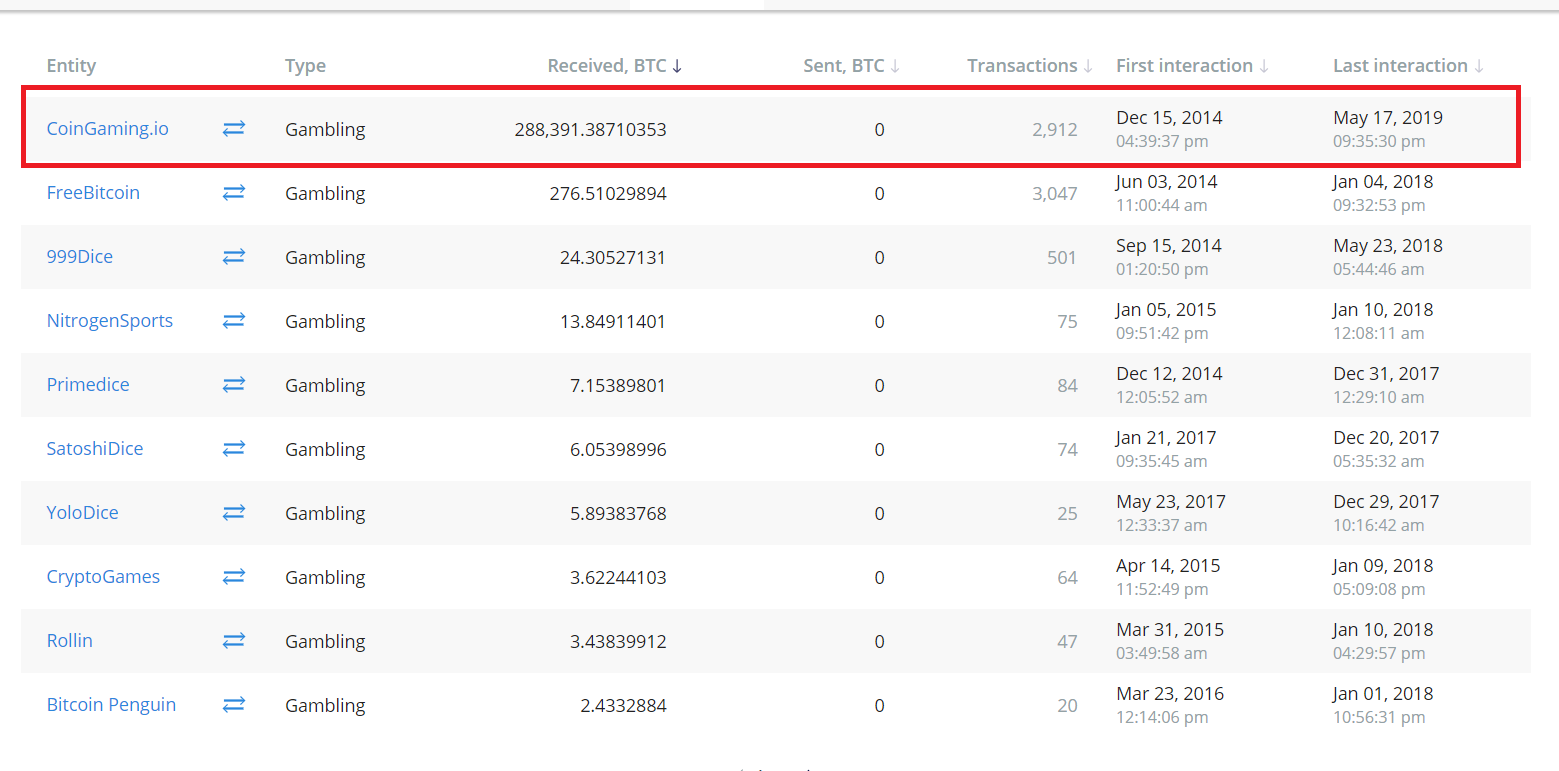Viewport: 1559px width, 771px height.
Task: Select the received amount 288,391.38710353
Action: [591, 130]
